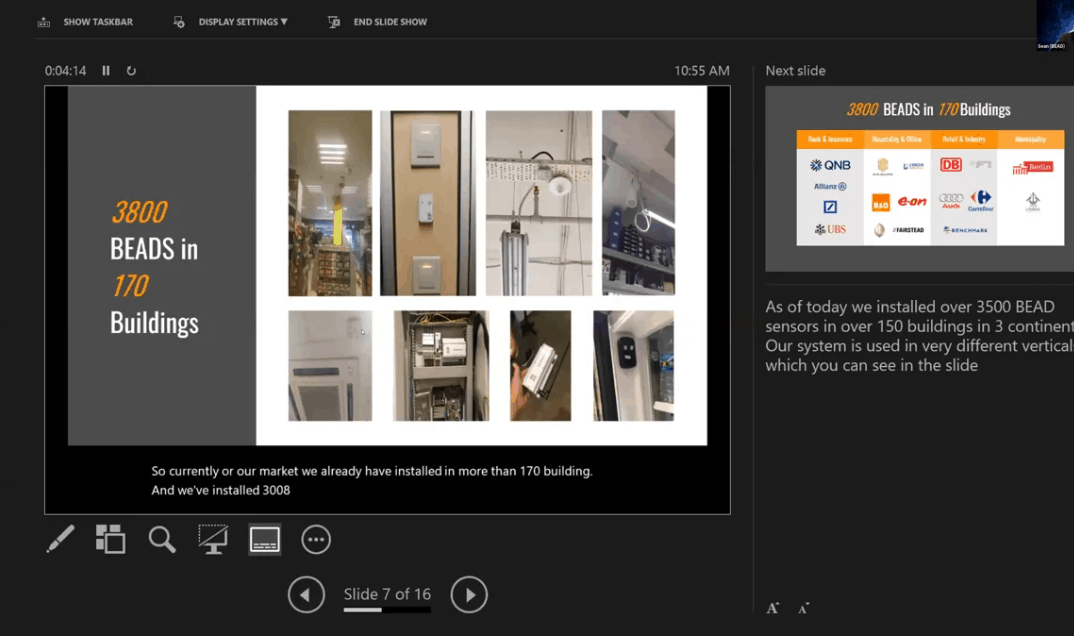Viewport: 1074px width, 636px height.
Task: Open the pen and laser pointer tools
Action: tap(60, 539)
